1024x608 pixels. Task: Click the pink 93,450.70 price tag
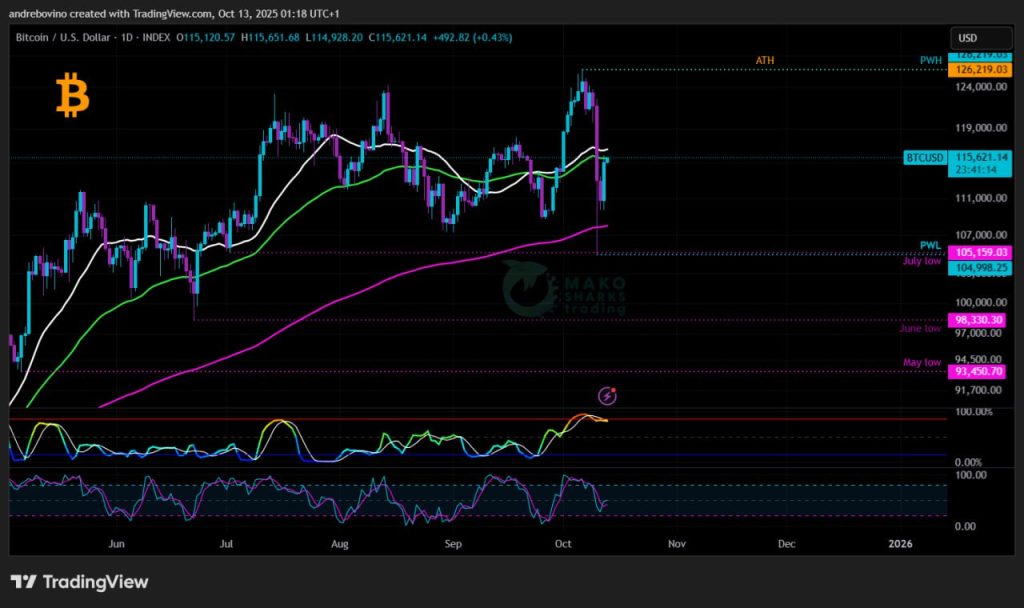[x=980, y=371]
